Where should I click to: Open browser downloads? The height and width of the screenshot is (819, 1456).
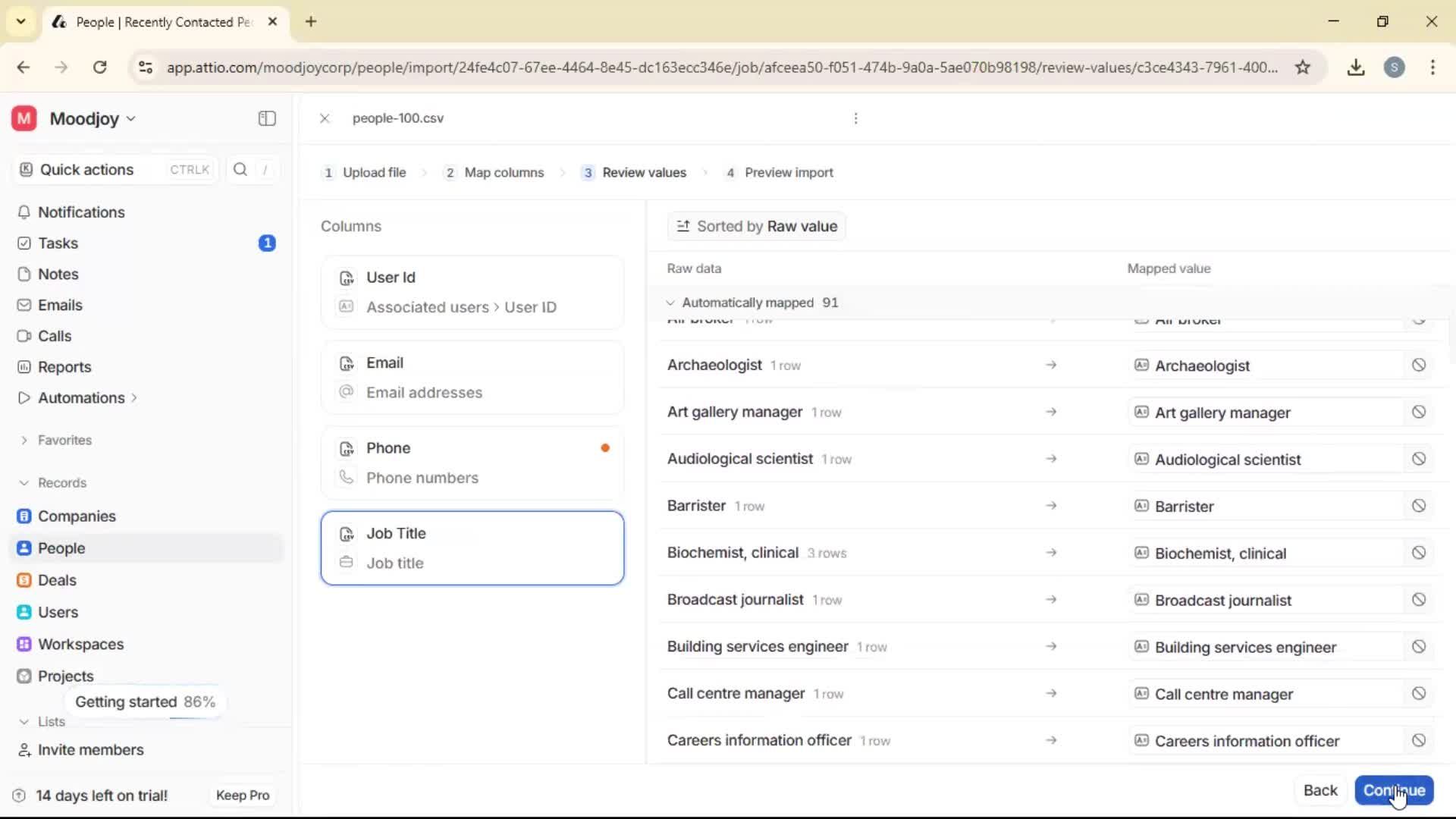(1356, 67)
